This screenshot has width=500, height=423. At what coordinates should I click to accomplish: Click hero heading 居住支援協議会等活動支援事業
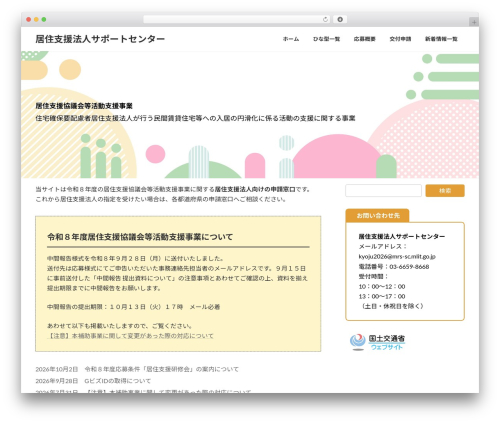coord(84,106)
